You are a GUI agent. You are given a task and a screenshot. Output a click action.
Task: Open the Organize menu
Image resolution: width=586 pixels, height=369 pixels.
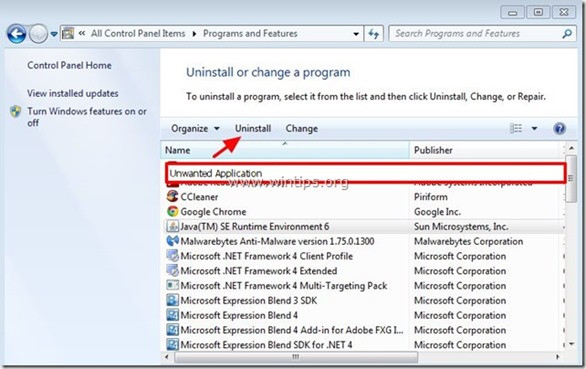[195, 129]
